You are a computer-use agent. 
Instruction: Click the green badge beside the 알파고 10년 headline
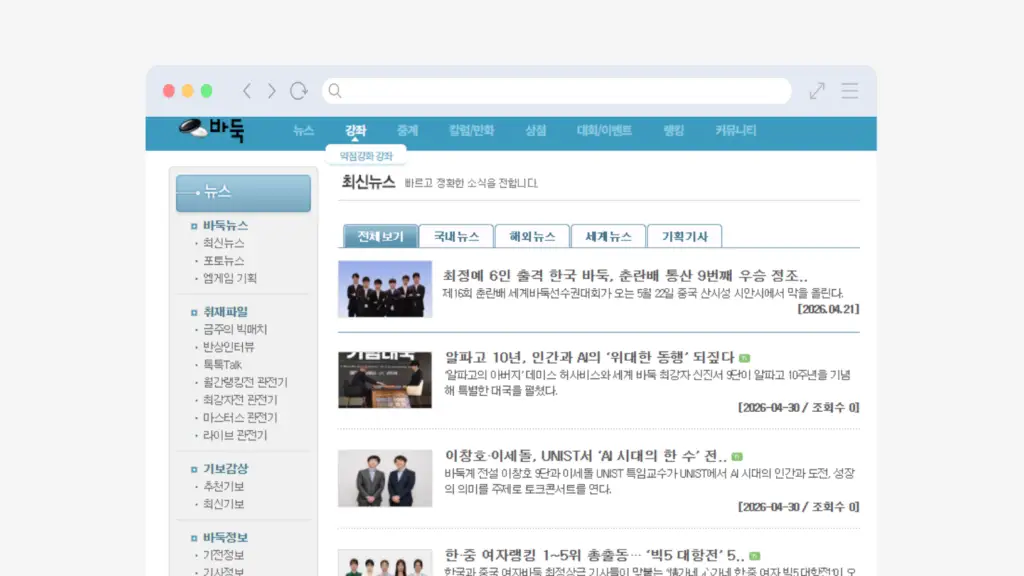click(x=744, y=358)
